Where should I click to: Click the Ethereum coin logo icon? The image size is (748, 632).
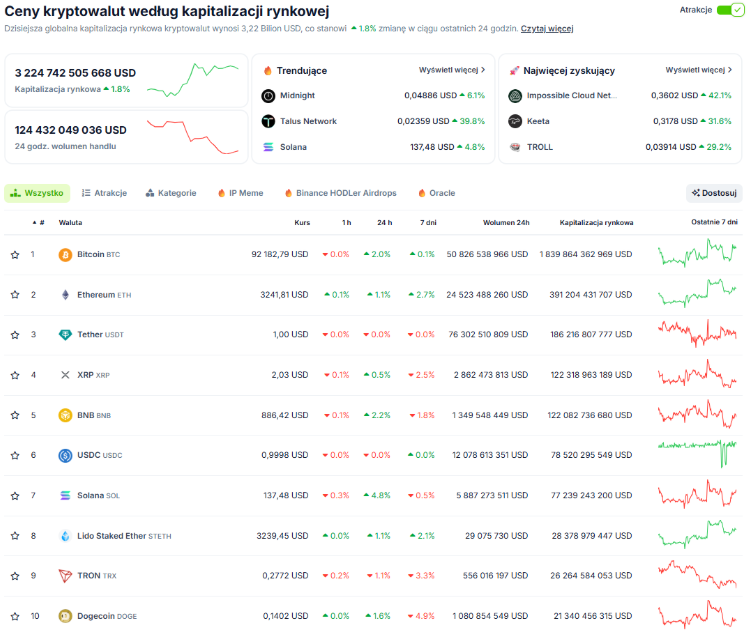[x=66, y=295]
